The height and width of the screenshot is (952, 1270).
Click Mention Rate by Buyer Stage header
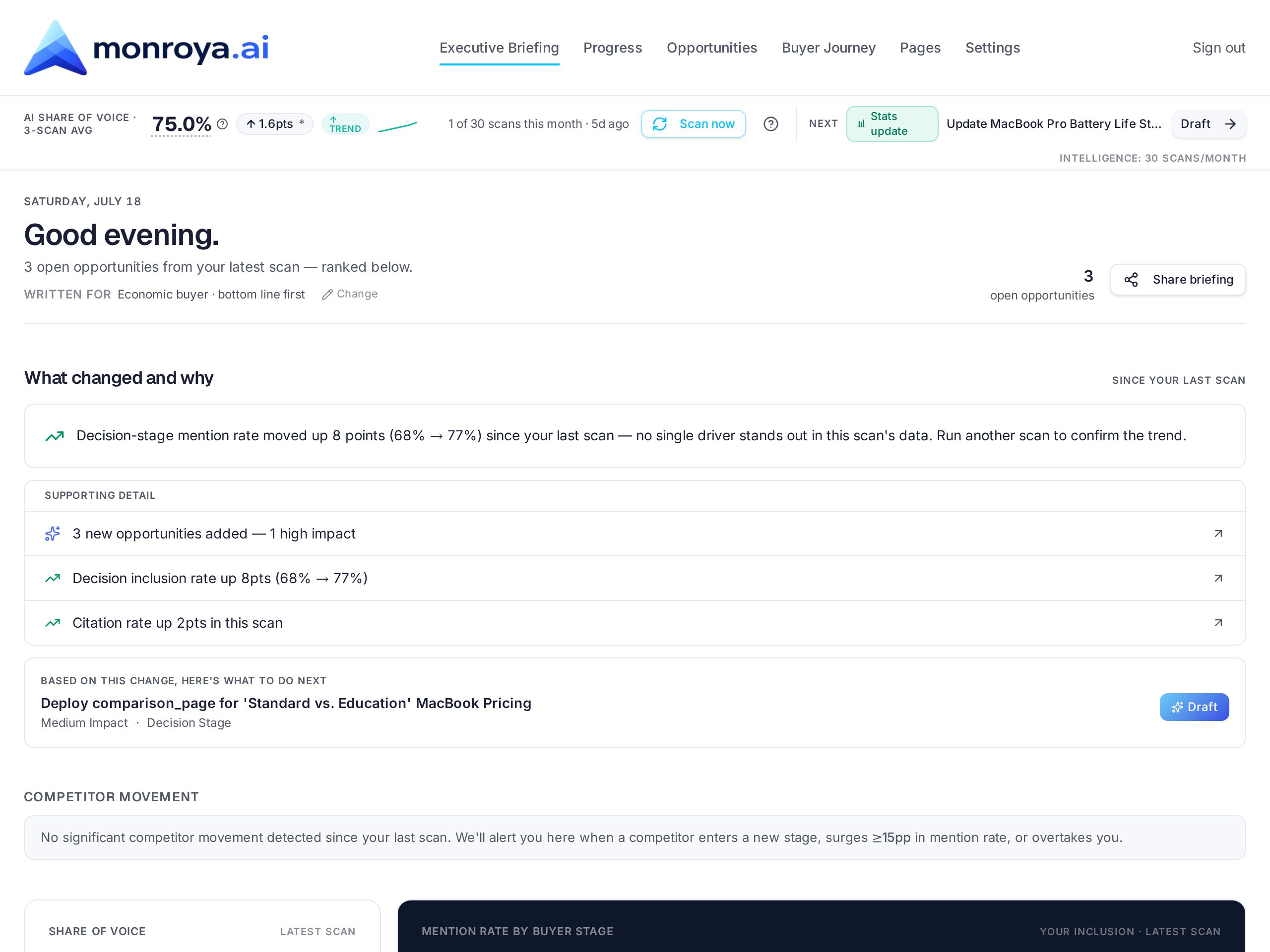(517, 931)
